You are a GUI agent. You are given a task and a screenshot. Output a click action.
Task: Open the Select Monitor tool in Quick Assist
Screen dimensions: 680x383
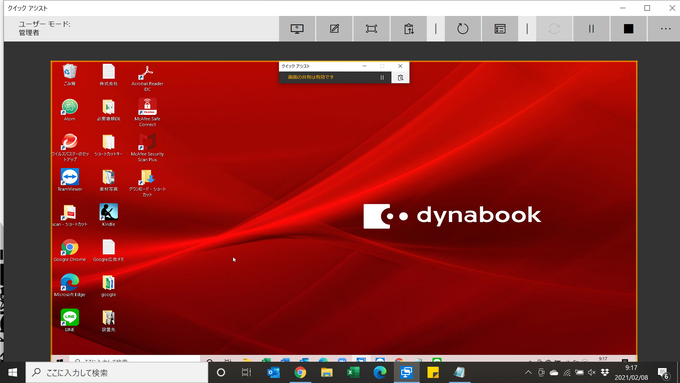[297, 29]
